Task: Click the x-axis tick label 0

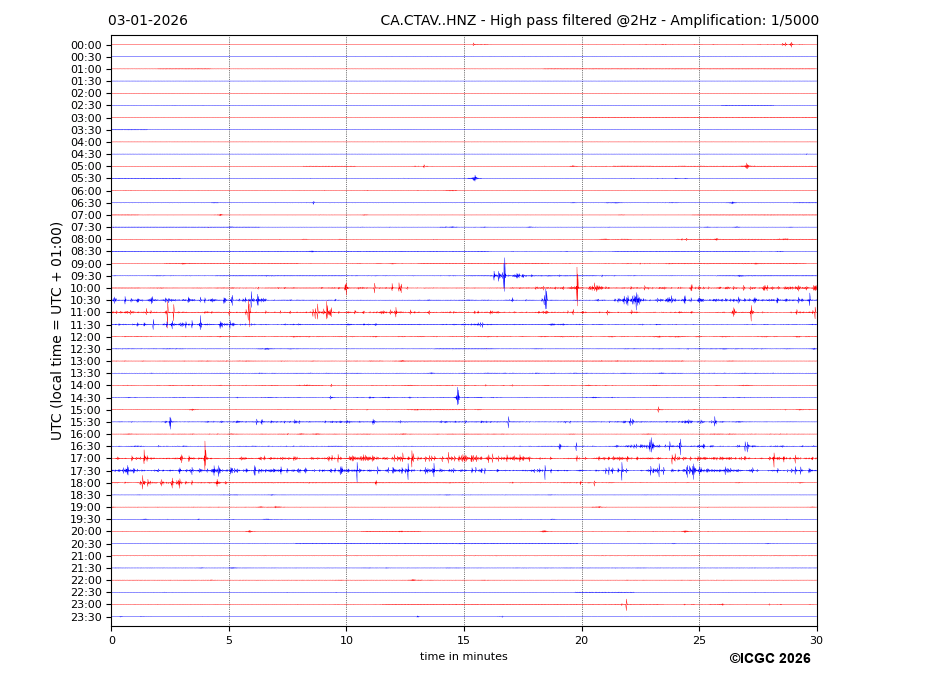Action: pyautogui.click(x=112, y=640)
